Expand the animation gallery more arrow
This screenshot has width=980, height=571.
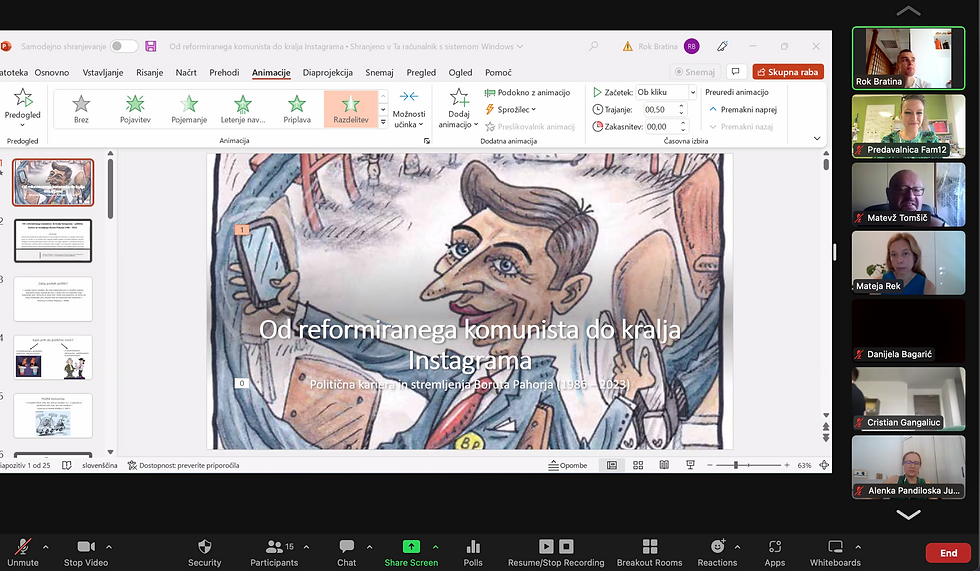(383, 122)
